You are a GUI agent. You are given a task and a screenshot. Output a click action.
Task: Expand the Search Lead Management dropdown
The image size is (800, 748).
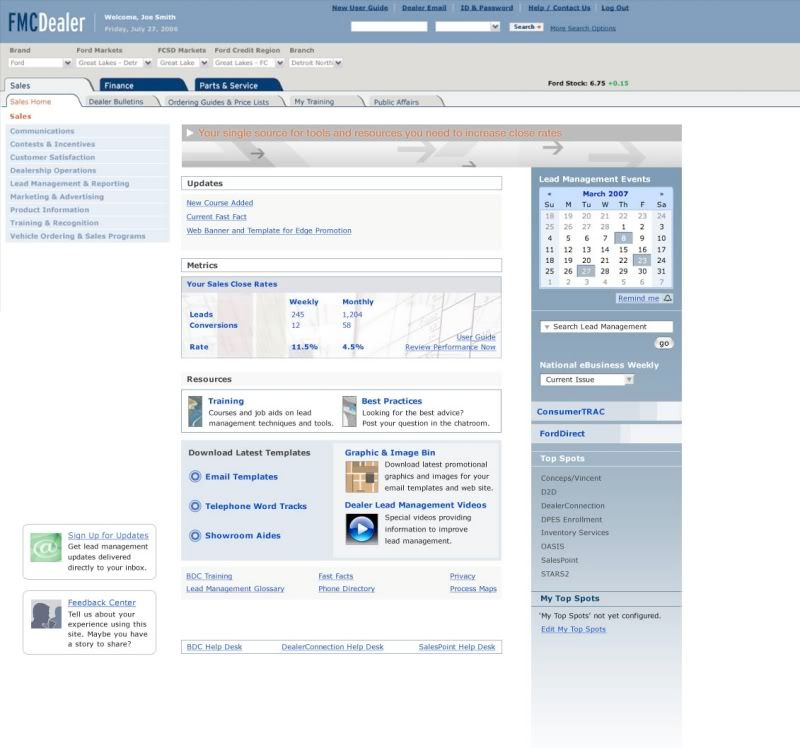pos(606,327)
